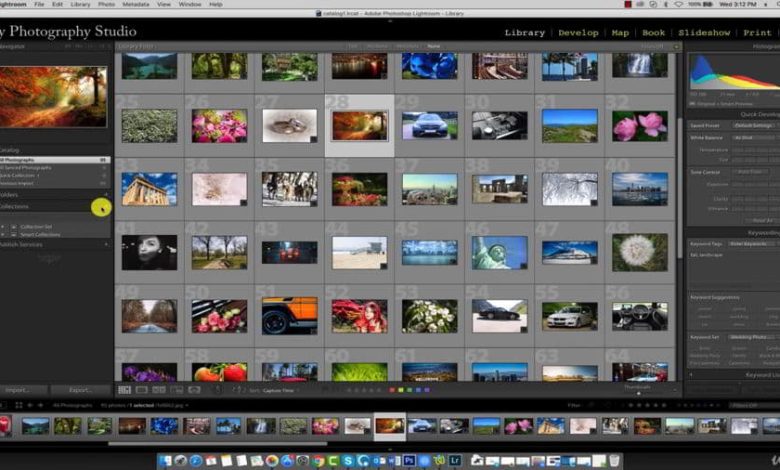
Task: Open Microsoft Word from the Dock
Action: [394, 461]
